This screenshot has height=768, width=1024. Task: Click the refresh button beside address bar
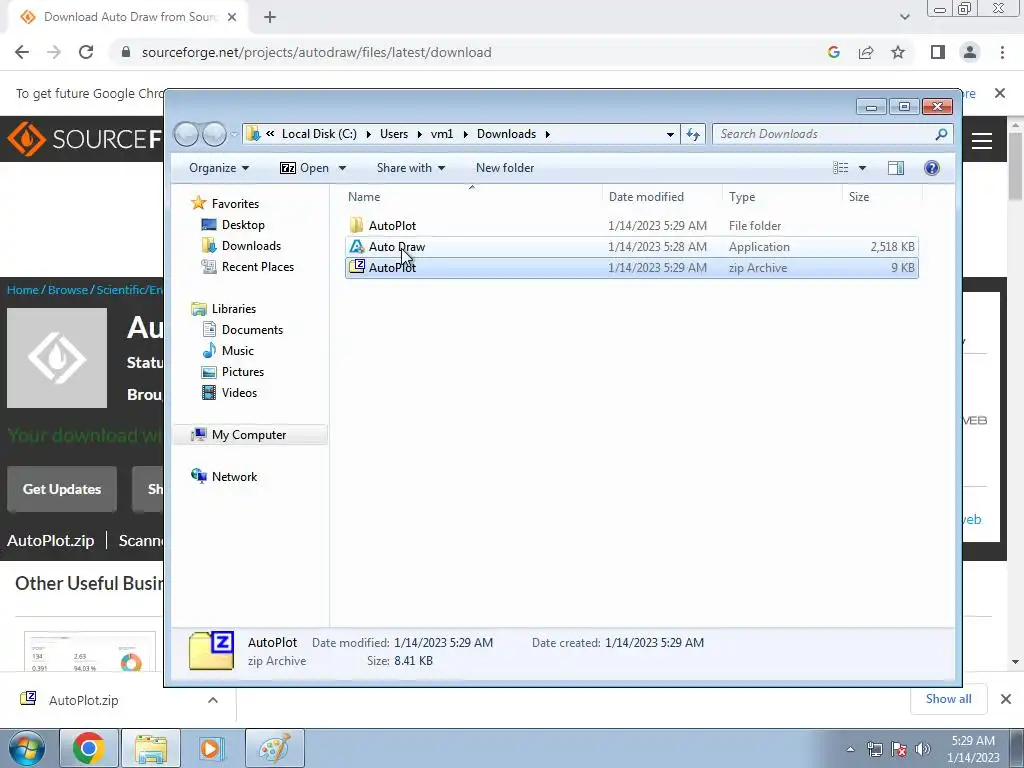pyautogui.click(x=692, y=134)
